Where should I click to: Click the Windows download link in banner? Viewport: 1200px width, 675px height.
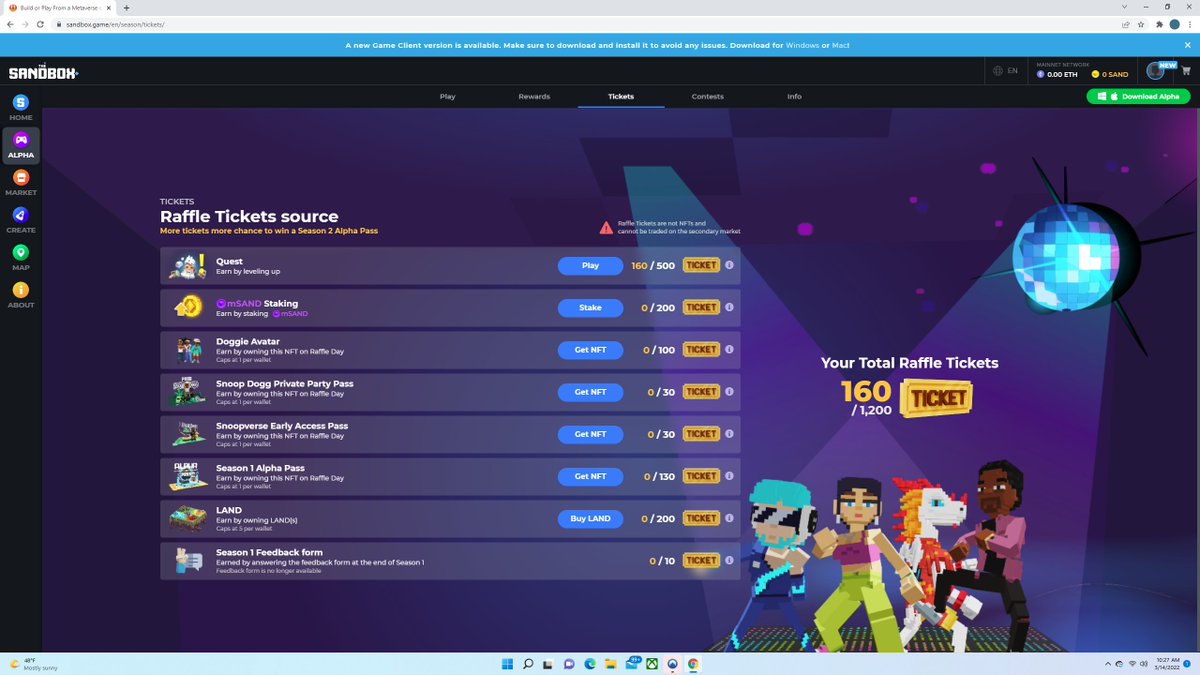(x=803, y=45)
